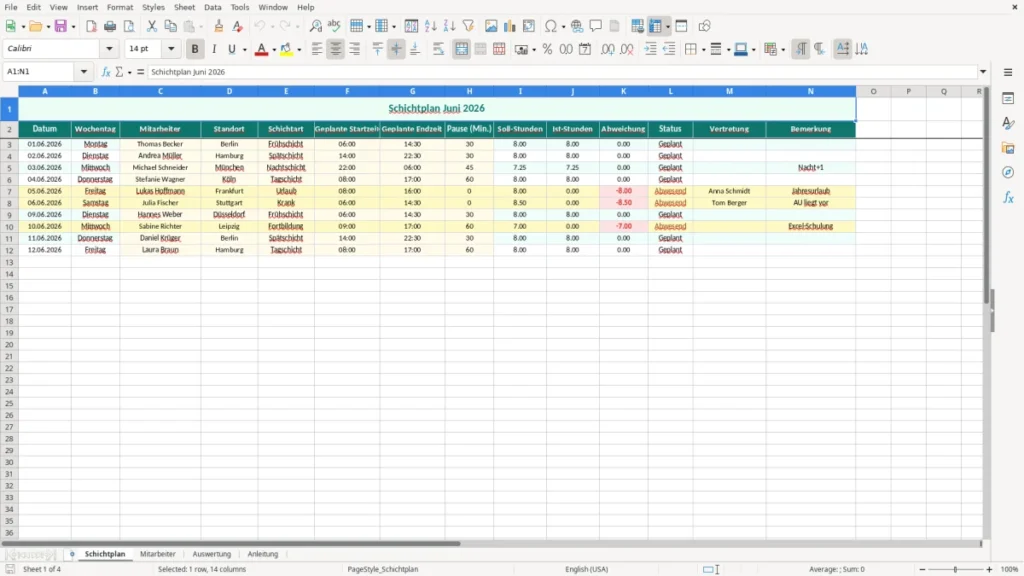
Task: Switch to Anleitung sheet tab
Action: coord(263,554)
